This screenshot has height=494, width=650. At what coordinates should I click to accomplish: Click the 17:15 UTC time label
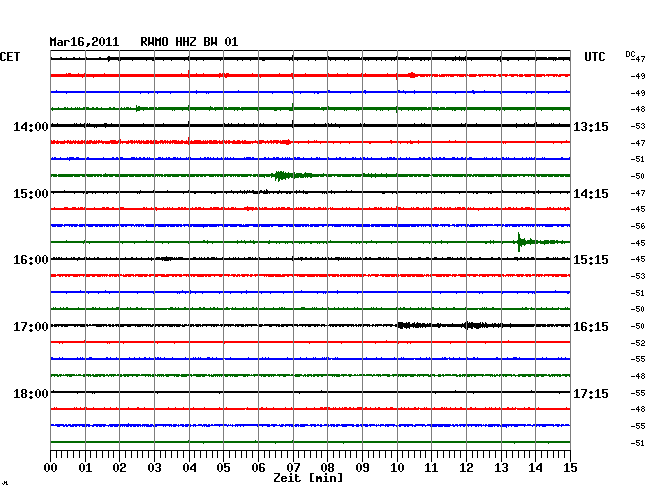[591, 393]
